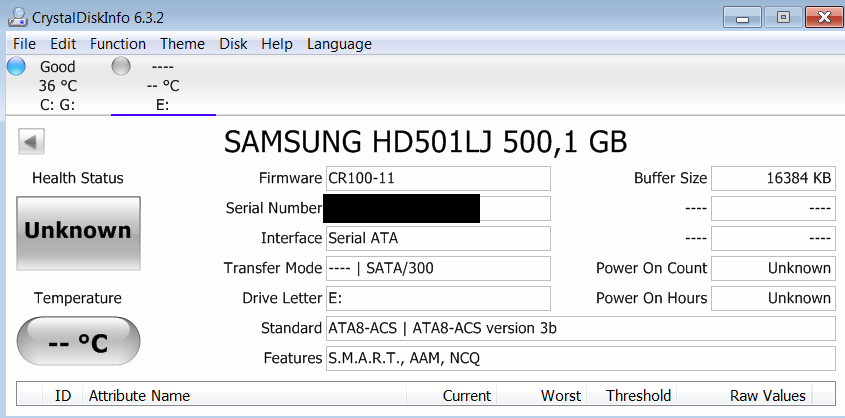This screenshot has width=845, height=418.
Task: Click the Standard field ATA8-ACS version 3b
Action: (x=581, y=329)
